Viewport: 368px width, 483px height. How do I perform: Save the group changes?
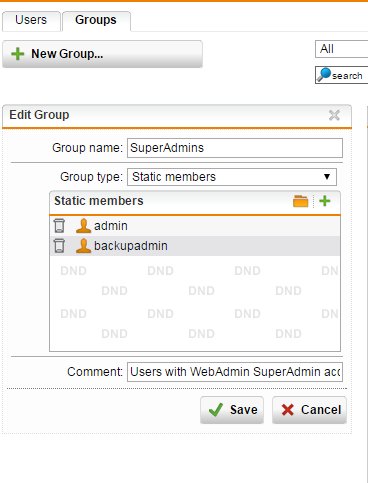click(232, 410)
